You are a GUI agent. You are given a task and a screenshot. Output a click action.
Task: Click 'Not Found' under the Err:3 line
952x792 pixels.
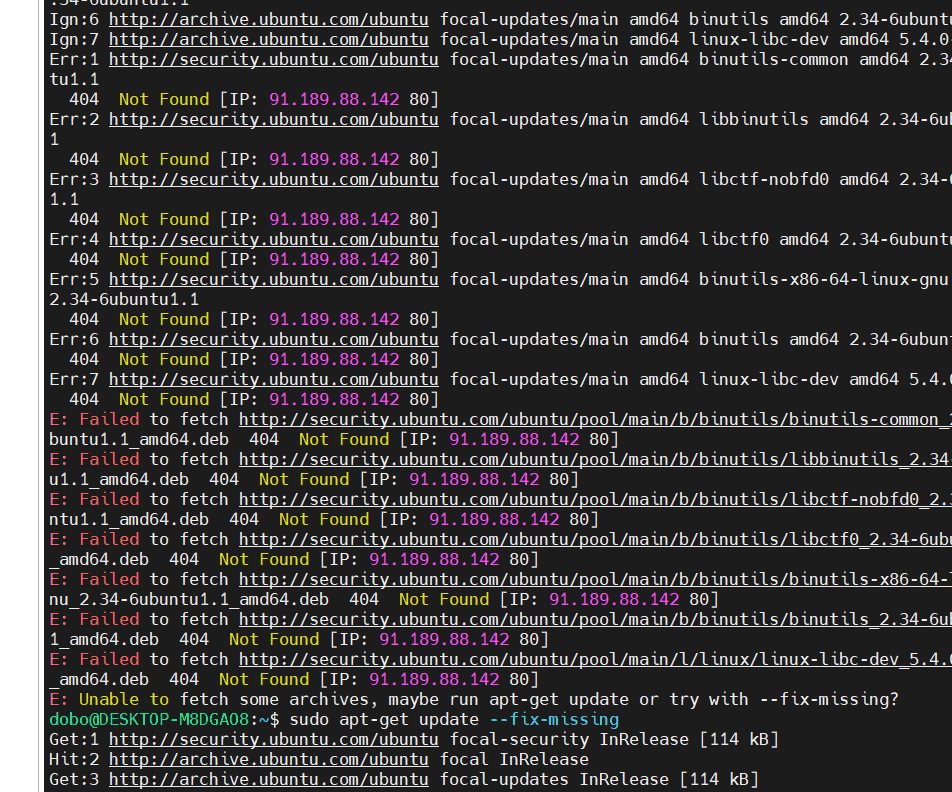point(164,219)
